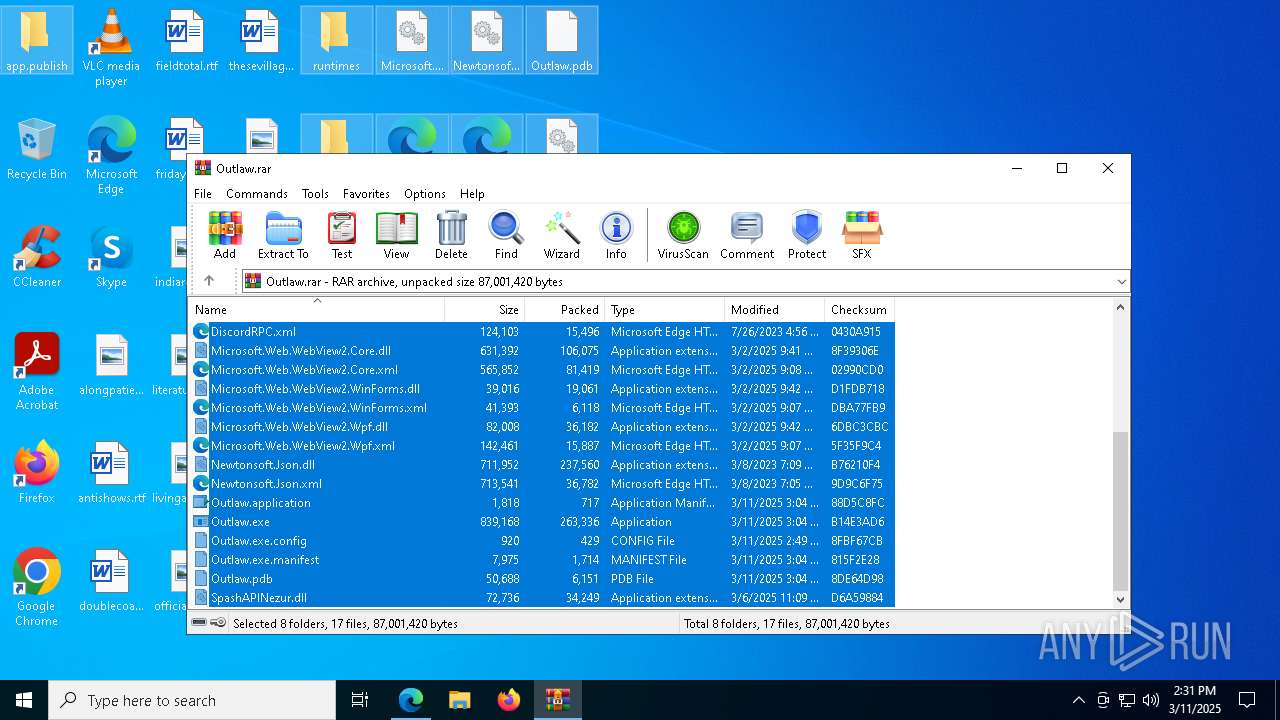Sort by the Size column header
Screen dimensions: 1280x720
[x=484, y=310]
